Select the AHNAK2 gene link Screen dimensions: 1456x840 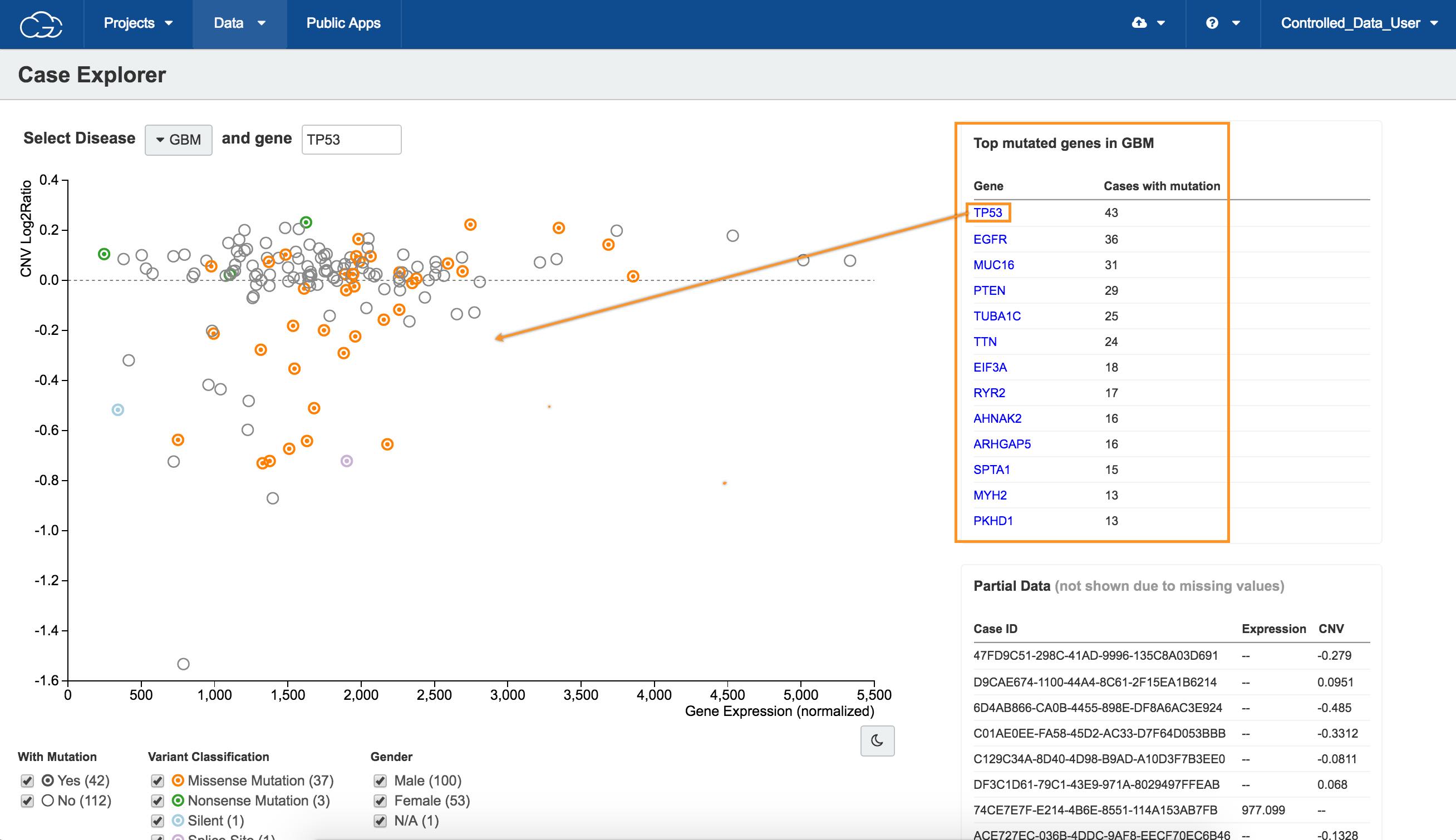click(x=997, y=418)
